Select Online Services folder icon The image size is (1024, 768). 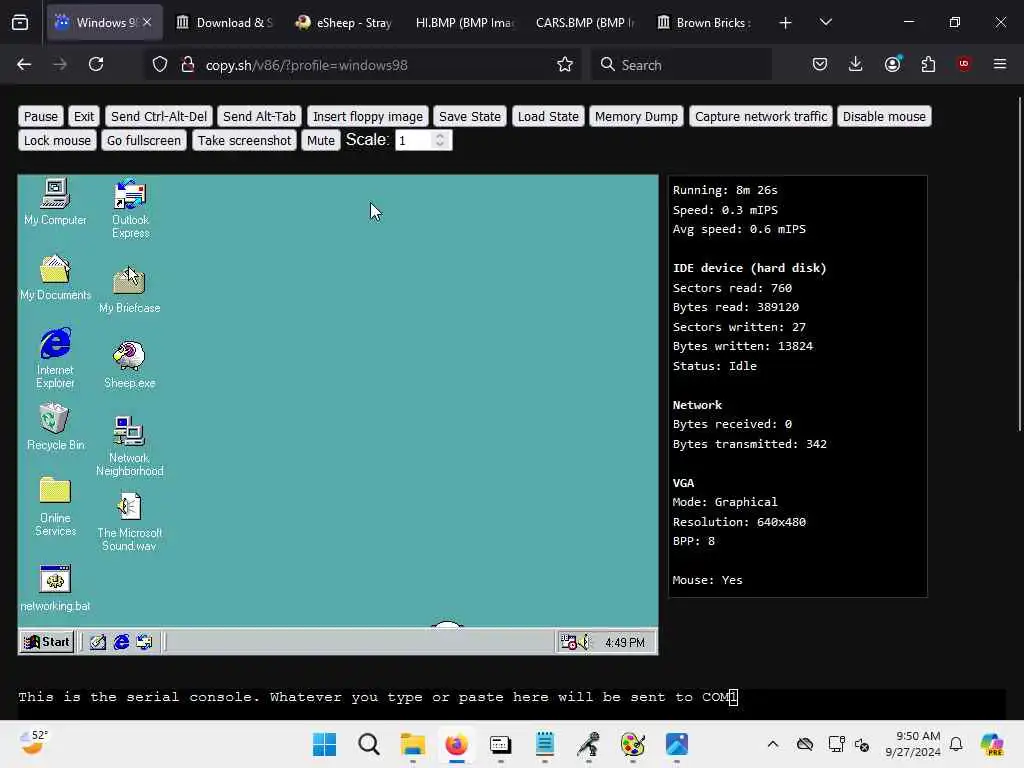[55, 506]
